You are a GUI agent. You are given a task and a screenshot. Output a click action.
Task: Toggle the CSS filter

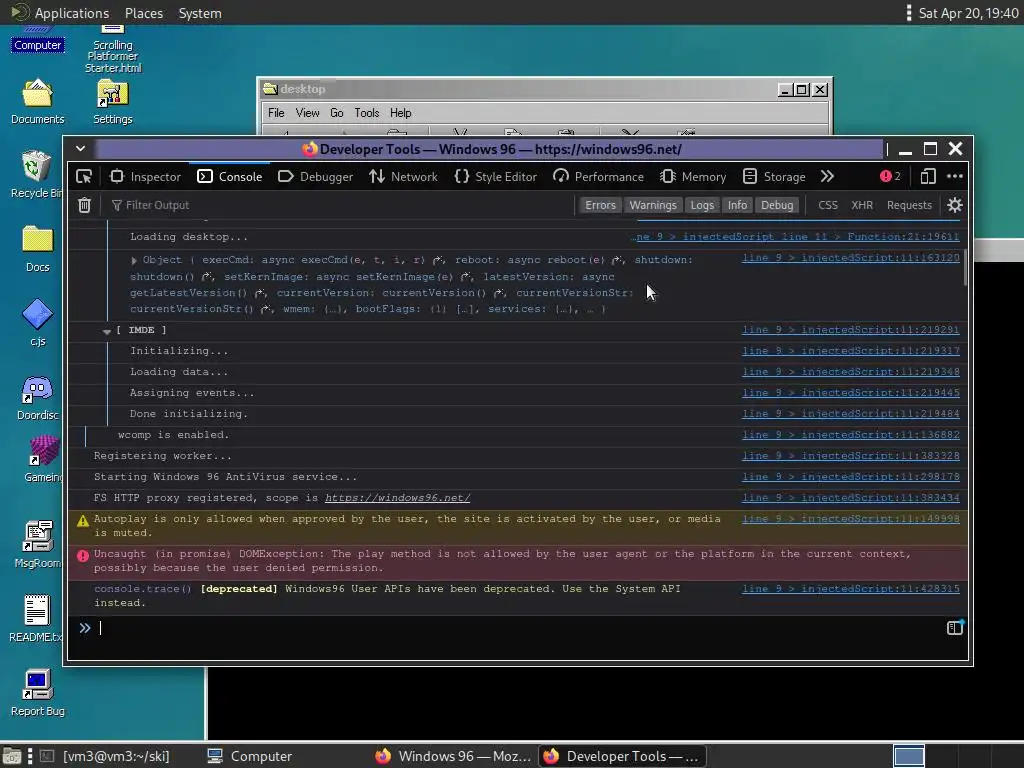pos(827,205)
